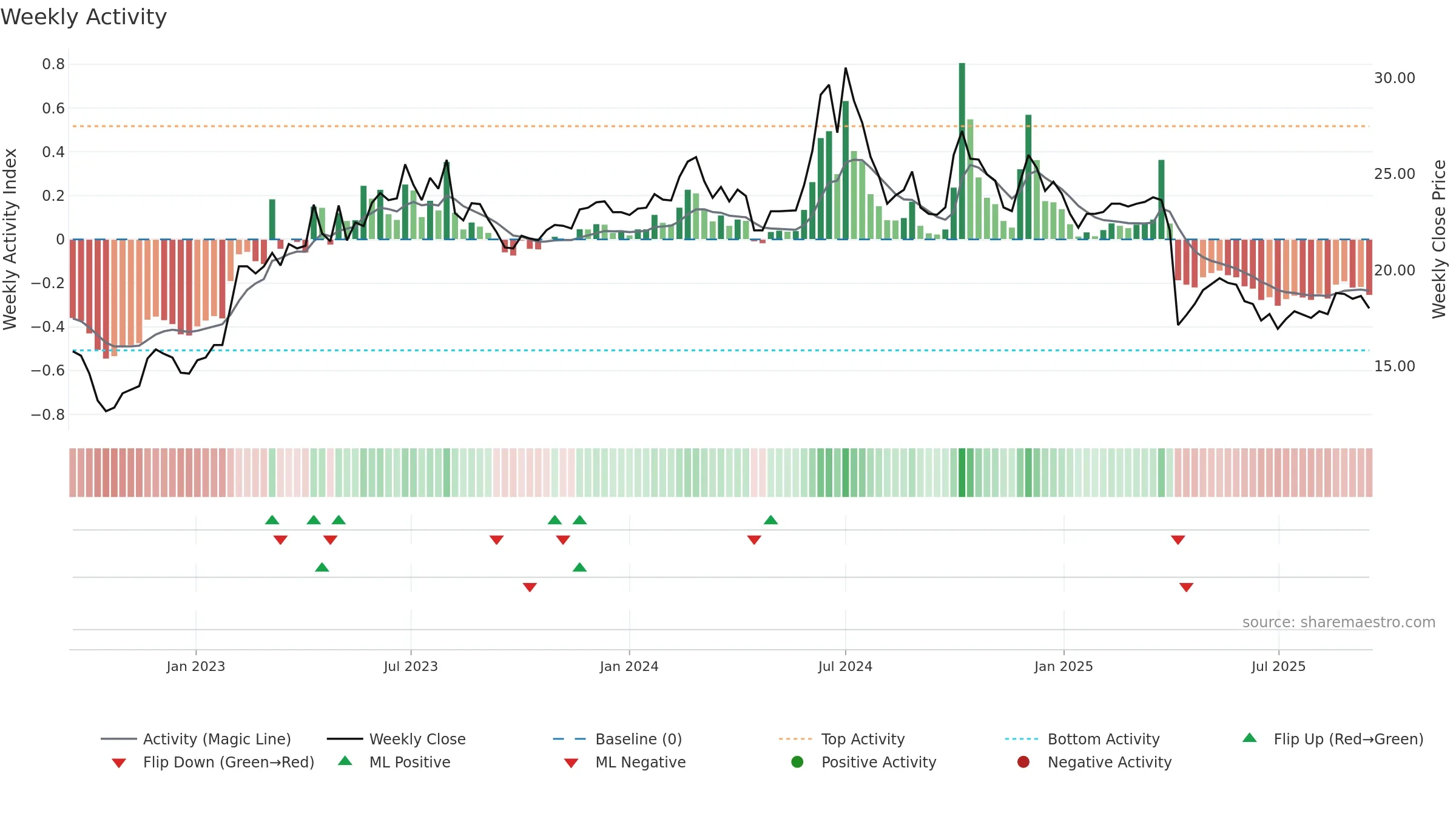Click the '0.4' activity index tick label
Screen dimensions: 1456x819
tap(53, 152)
